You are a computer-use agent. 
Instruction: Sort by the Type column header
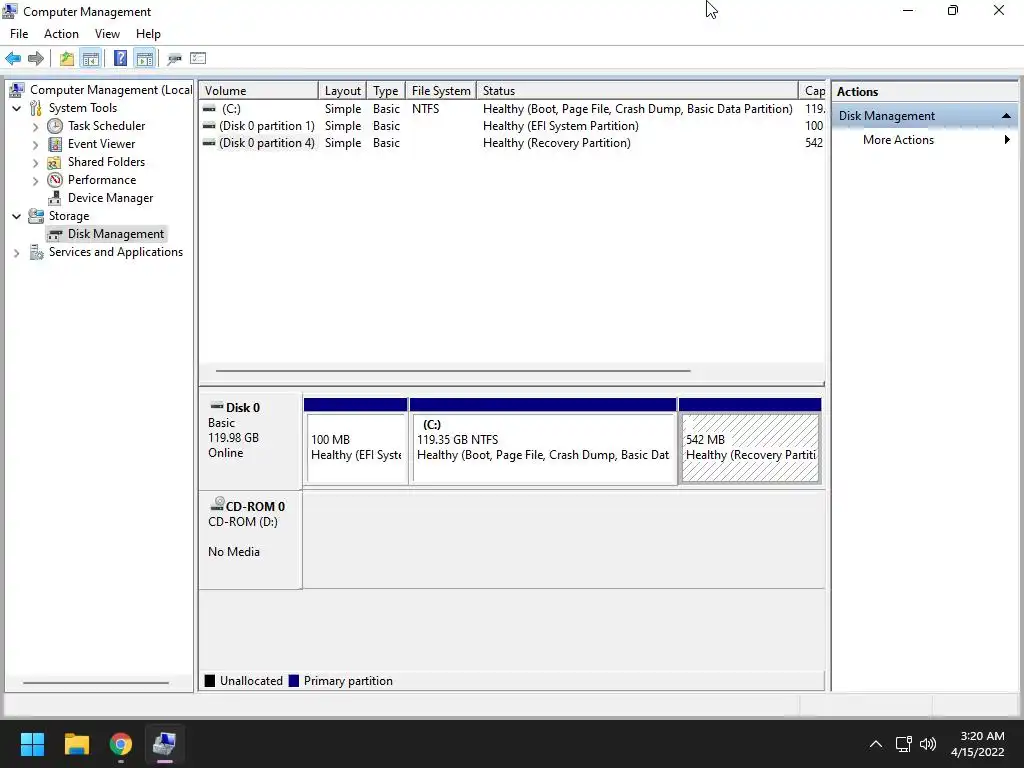coord(385,91)
